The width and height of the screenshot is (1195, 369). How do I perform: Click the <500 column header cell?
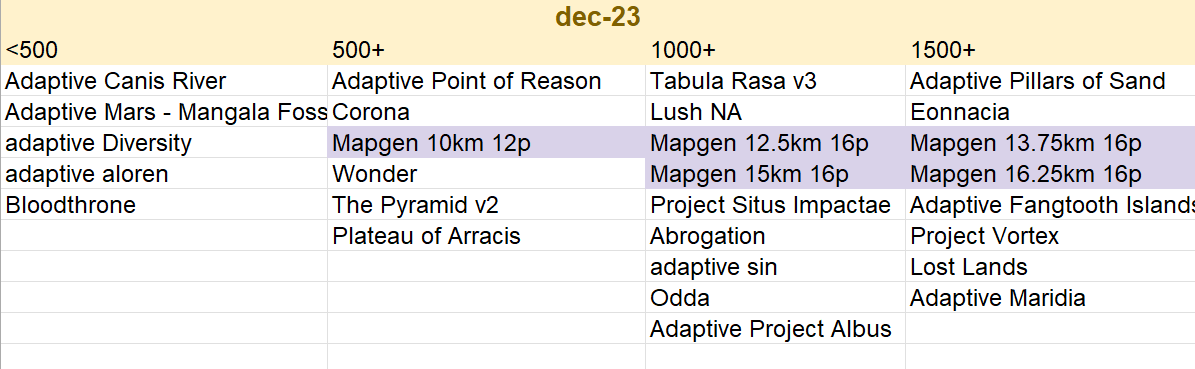coord(164,50)
